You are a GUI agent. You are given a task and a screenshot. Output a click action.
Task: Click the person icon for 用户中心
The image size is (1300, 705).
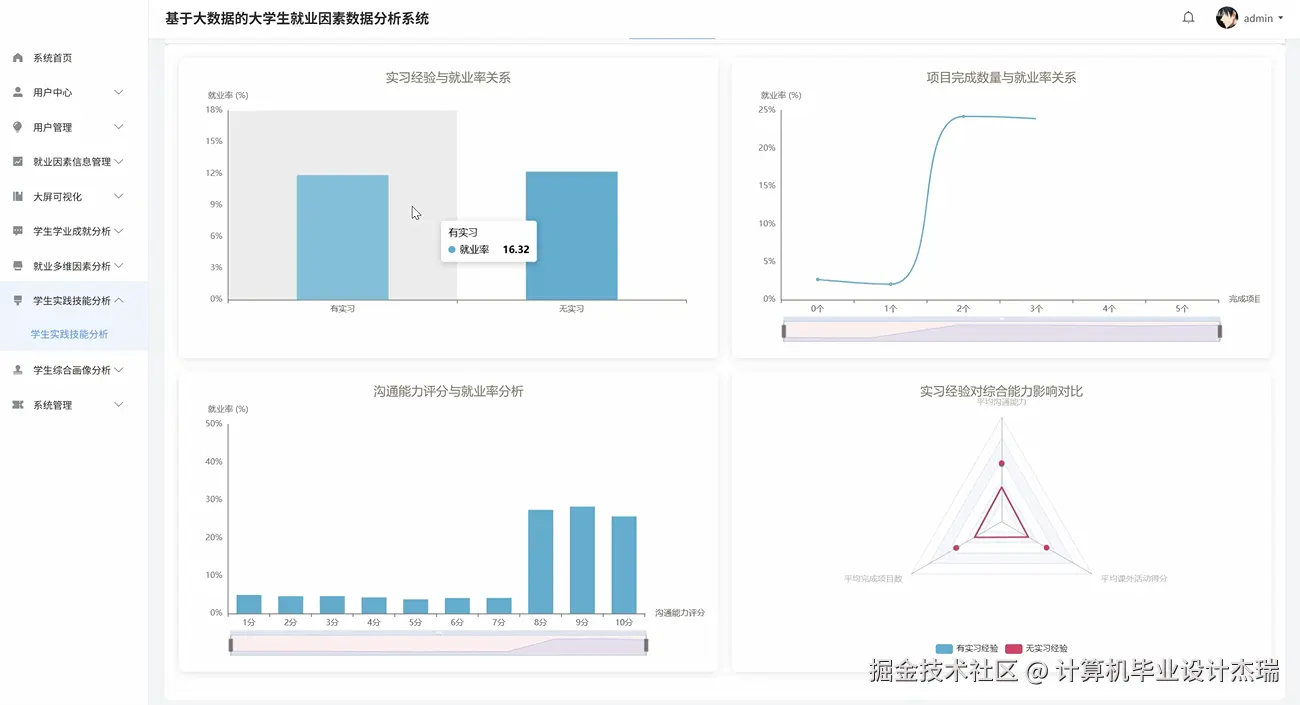point(18,92)
